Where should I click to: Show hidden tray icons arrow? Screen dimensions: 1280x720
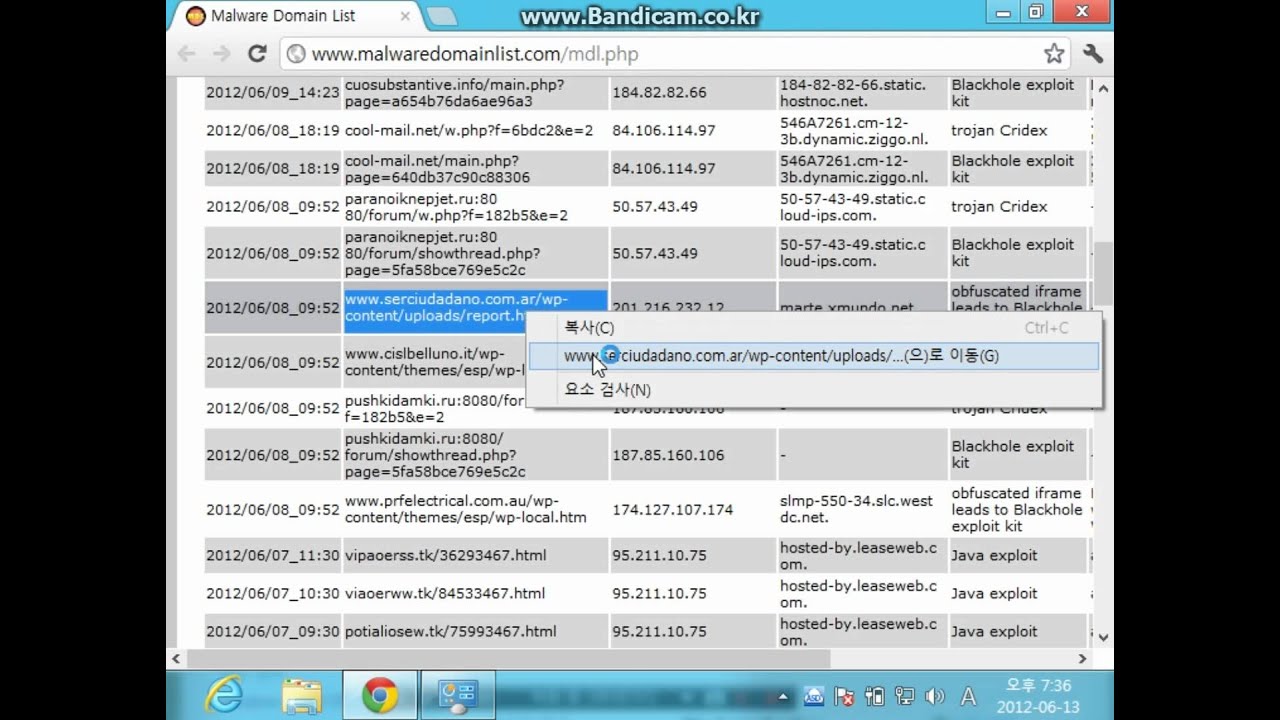click(x=783, y=697)
